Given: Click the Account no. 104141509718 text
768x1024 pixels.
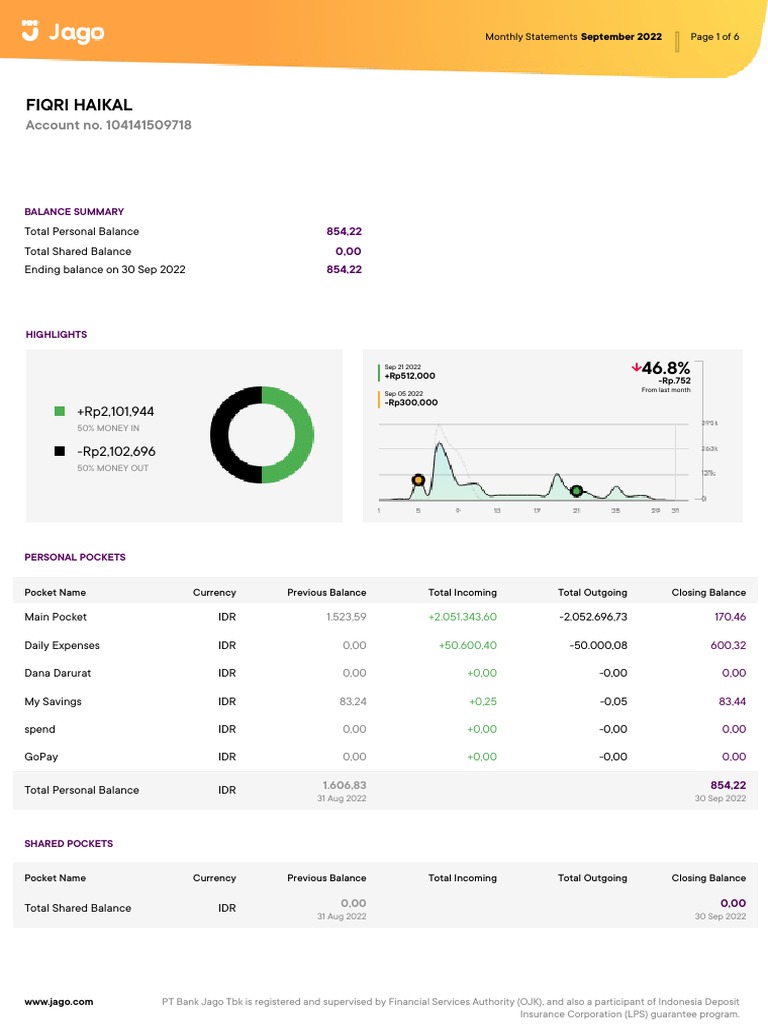Looking at the screenshot, I should coord(108,125).
